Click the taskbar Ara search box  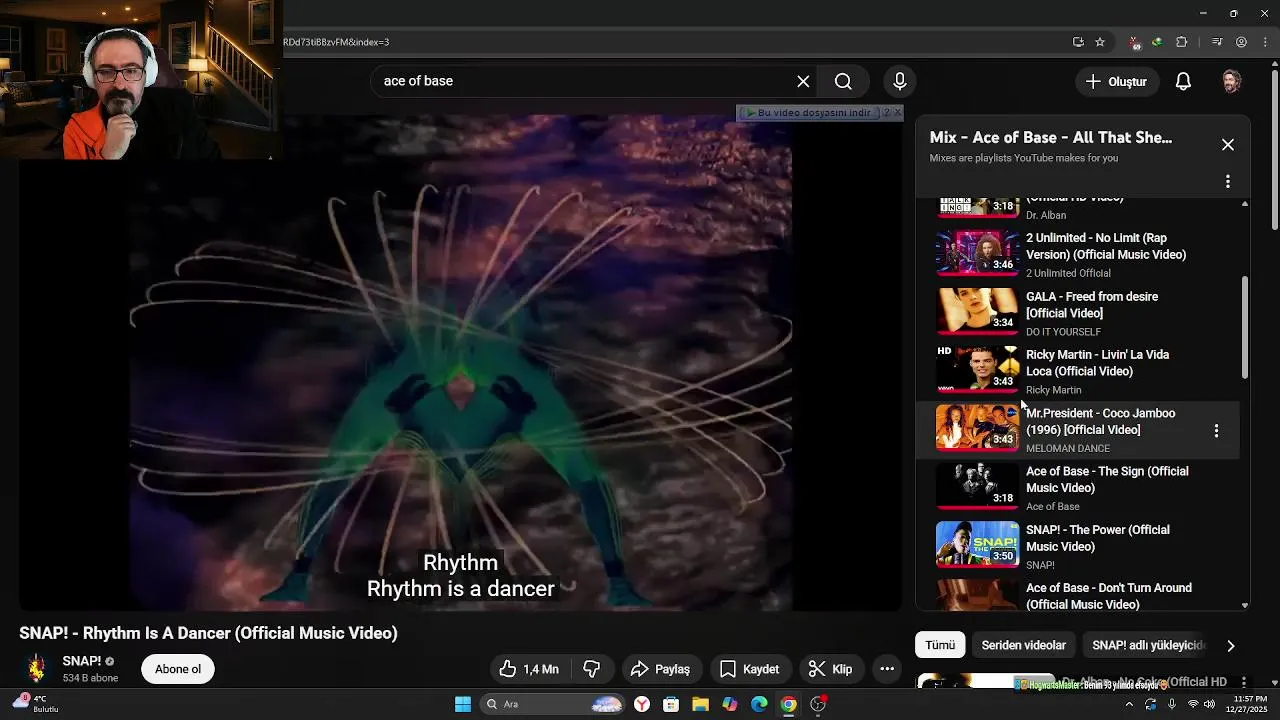click(552, 704)
